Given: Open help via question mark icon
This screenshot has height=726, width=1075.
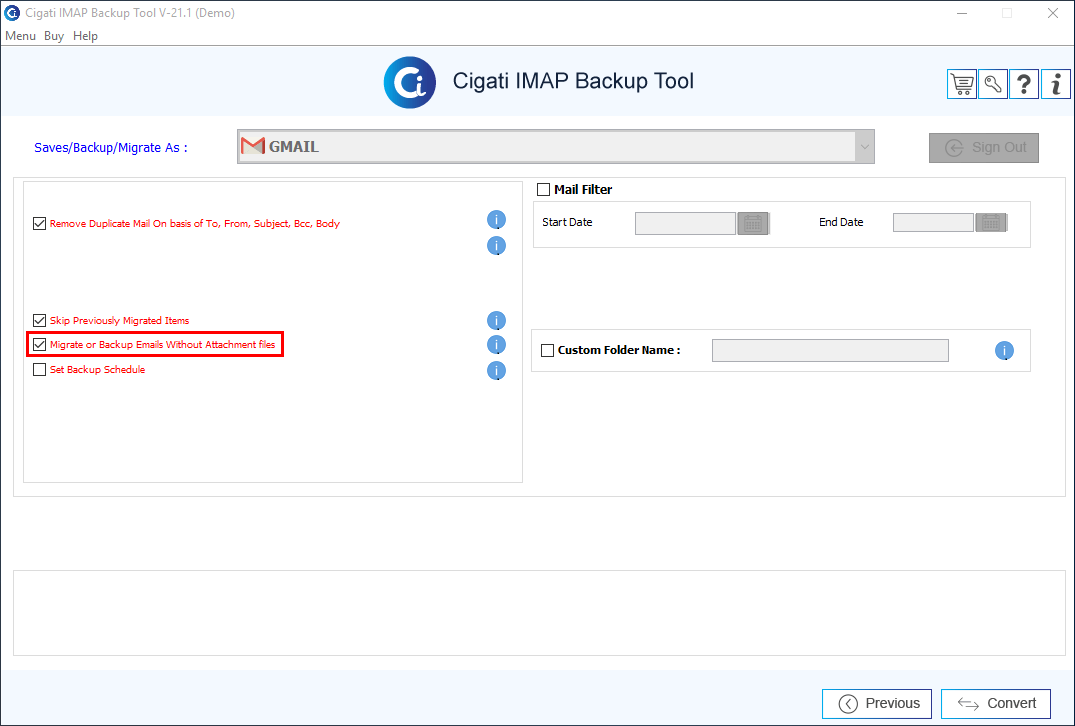Looking at the screenshot, I should (x=1024, y=84).
